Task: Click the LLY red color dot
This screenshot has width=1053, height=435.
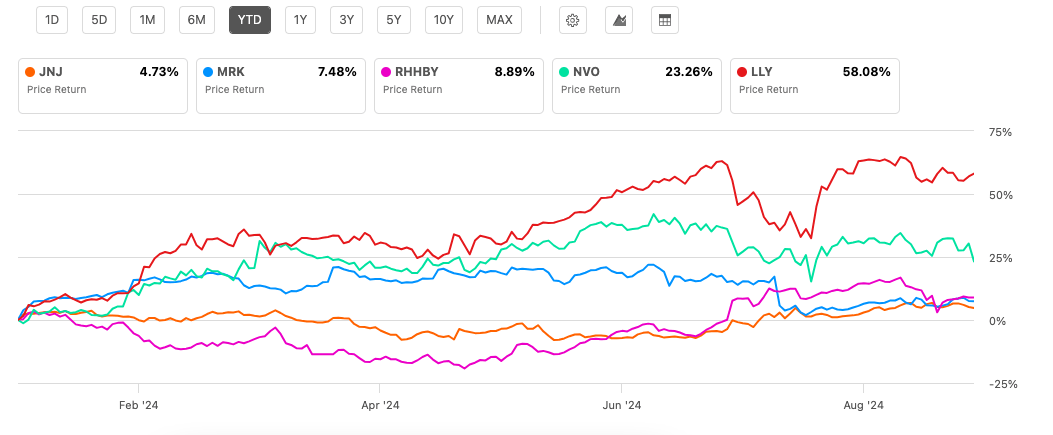Action: click(x=744, y=72)
